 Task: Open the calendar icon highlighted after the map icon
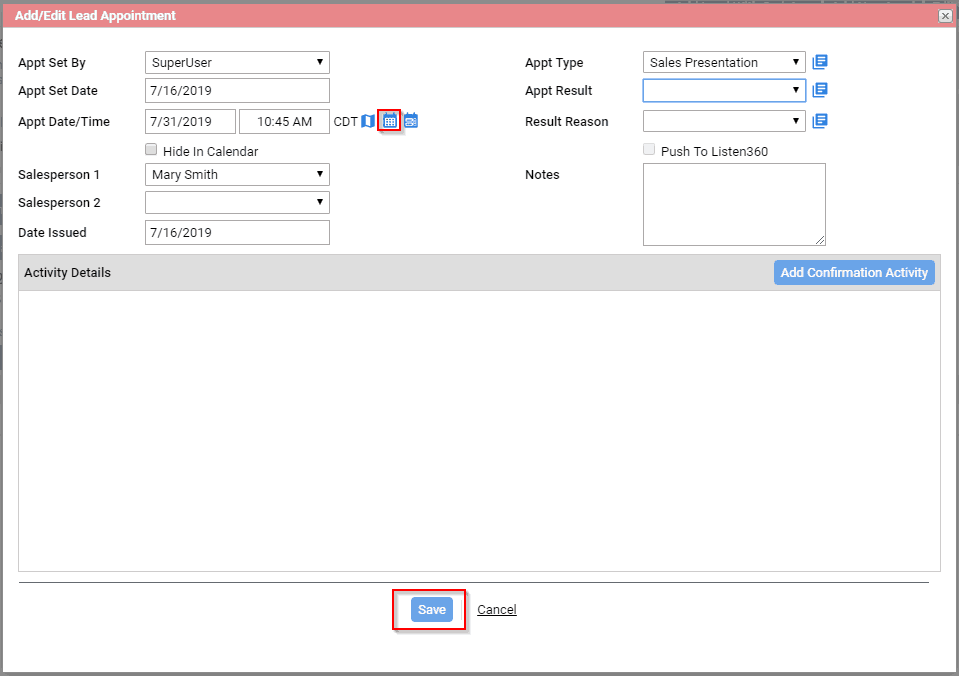[390, 121]
